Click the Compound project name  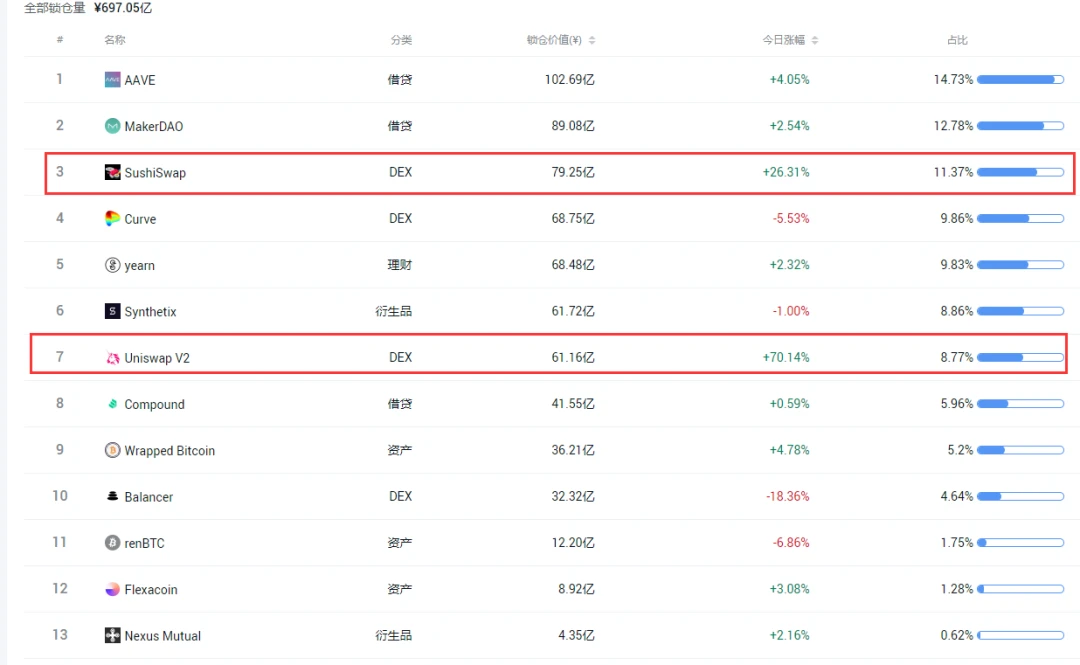click(154, 405)
